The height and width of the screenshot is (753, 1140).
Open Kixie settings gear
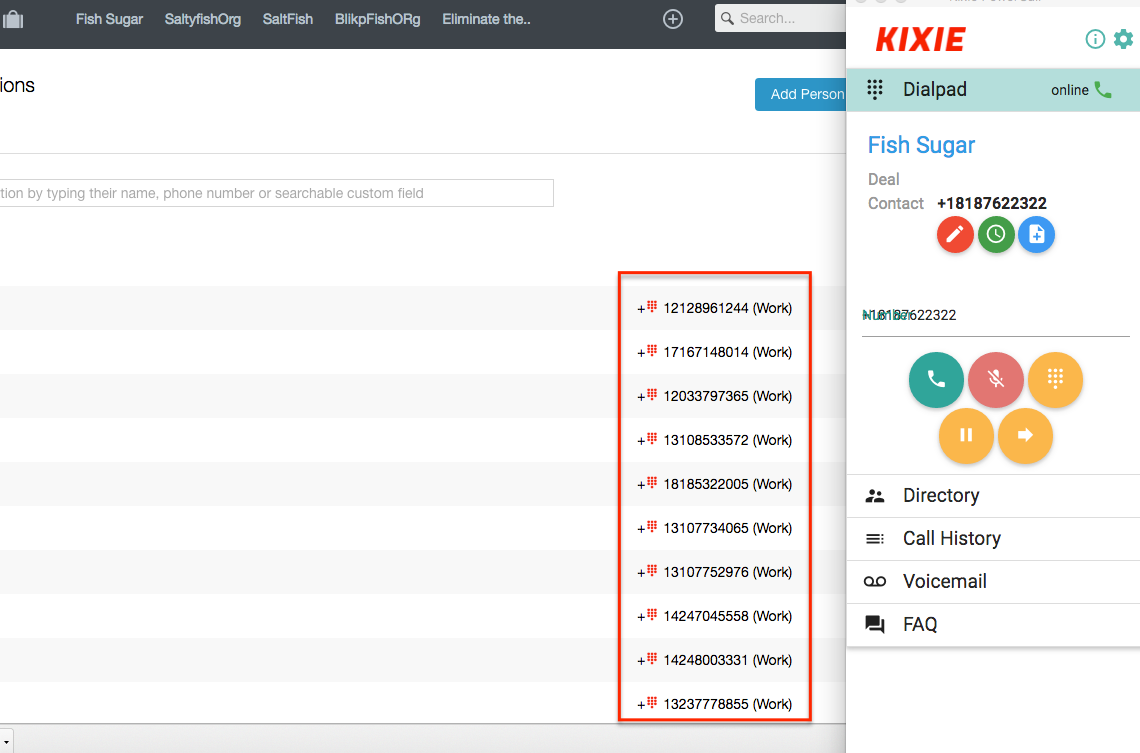pos(1123,39)
